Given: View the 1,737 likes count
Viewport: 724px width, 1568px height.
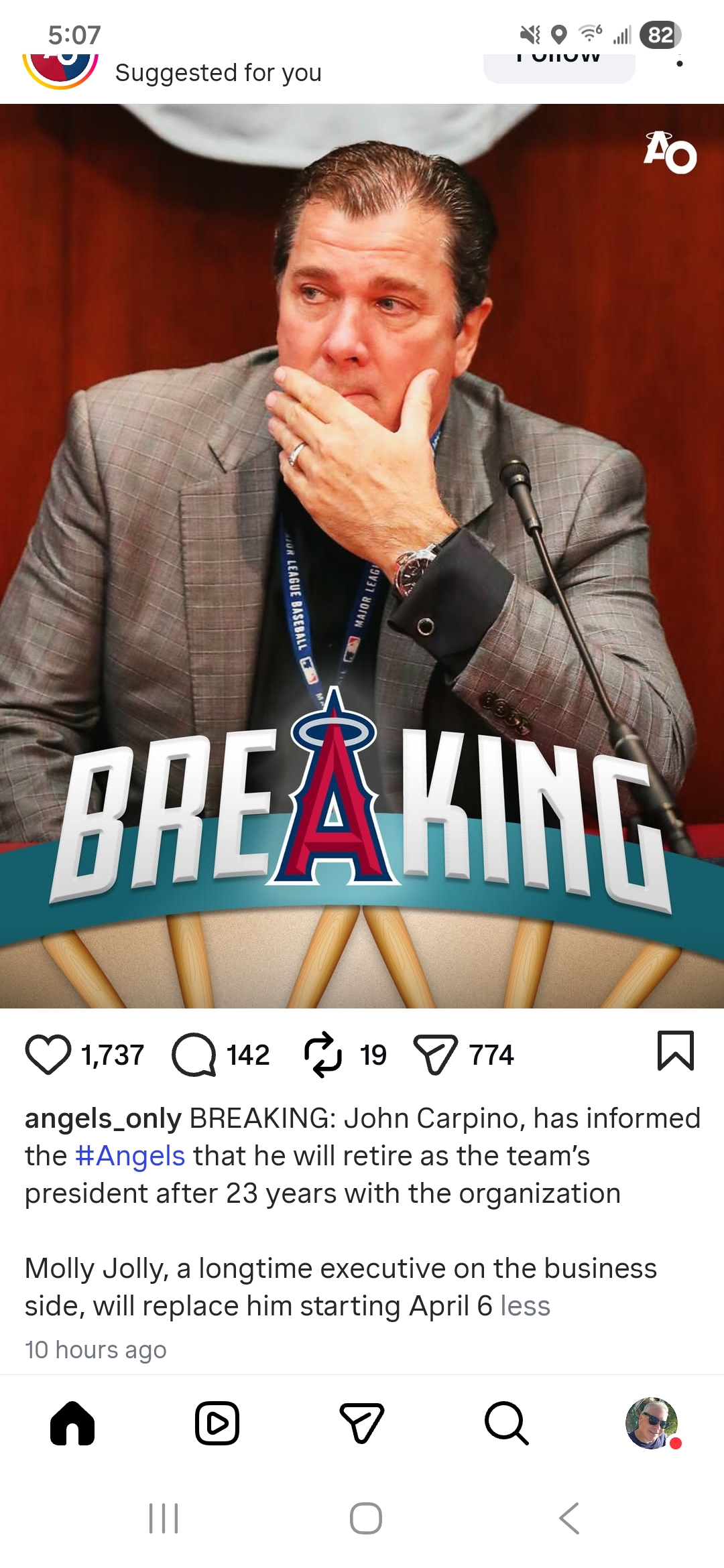Looking at the screenshot, I should (113, 1055).
